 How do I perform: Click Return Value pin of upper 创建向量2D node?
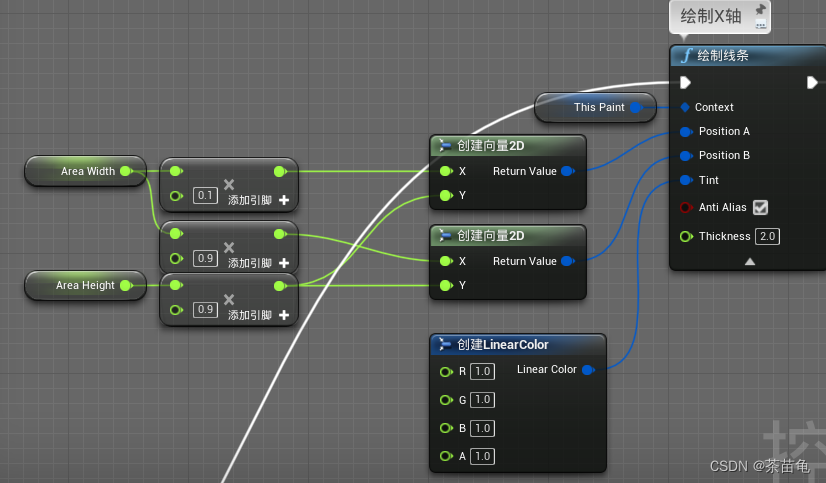pyautogui.click(x=567, y=171)
